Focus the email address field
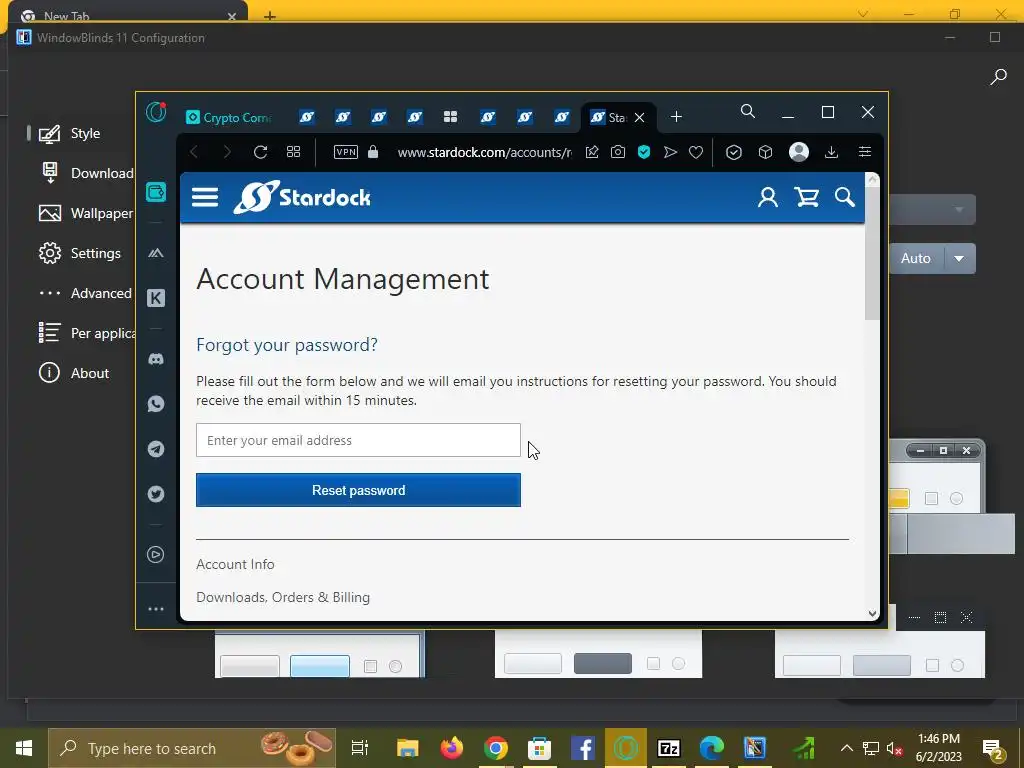Screen dimensions: 1024x768 [359, 440]
